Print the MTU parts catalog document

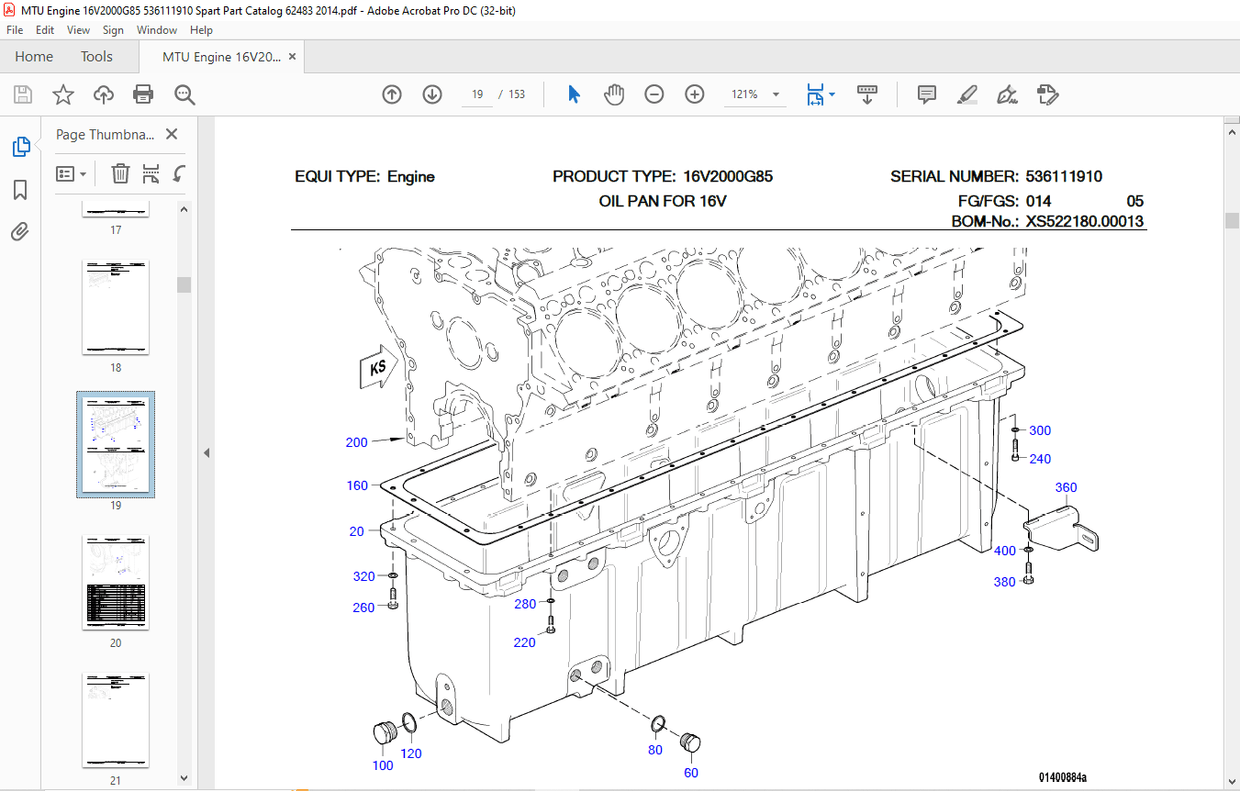tap(143, 93)
